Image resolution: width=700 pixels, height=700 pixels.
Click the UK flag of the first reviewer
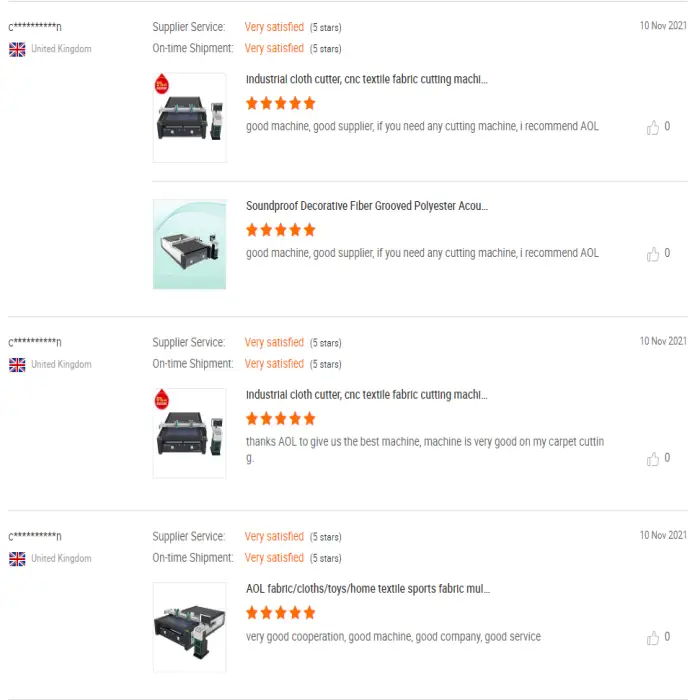[x=17, y=49]
